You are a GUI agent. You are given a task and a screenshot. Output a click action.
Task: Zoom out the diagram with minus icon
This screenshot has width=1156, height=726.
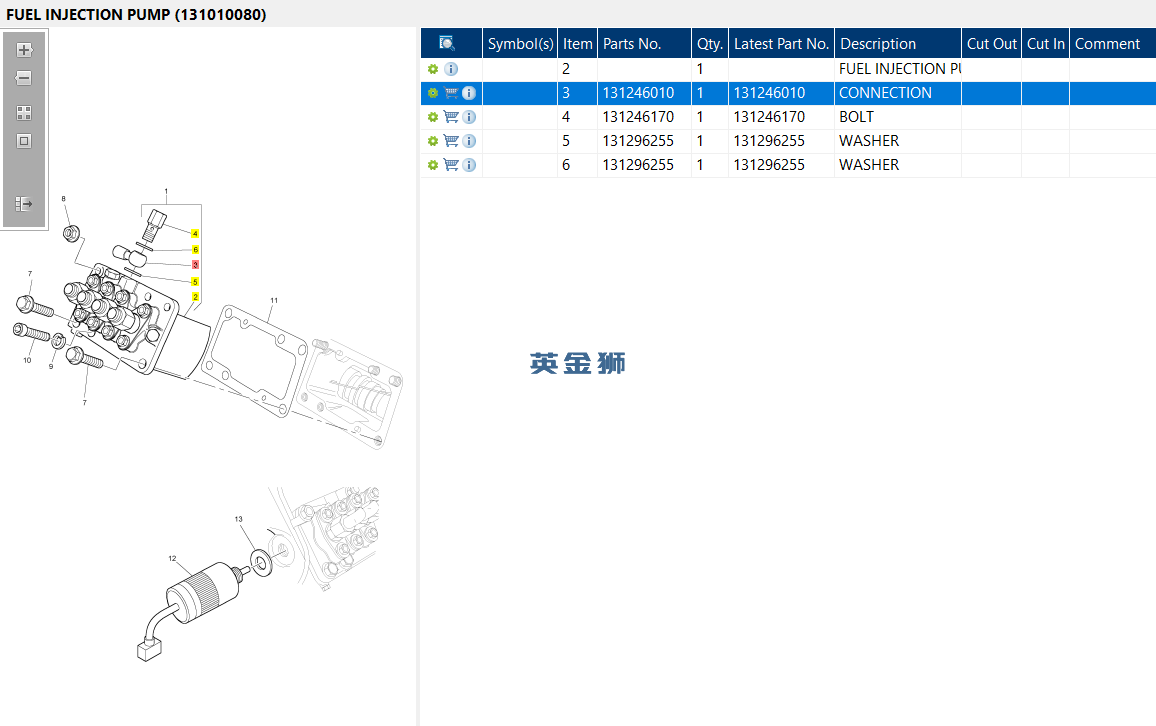point(24,78)
